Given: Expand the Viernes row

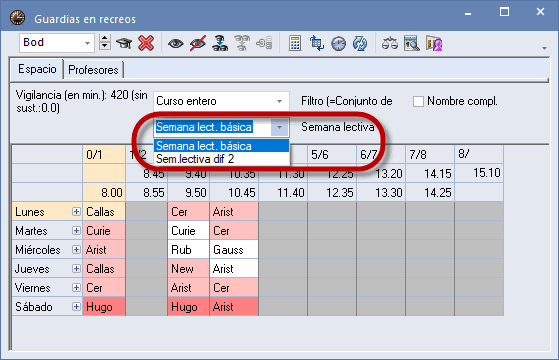Looking at the screenshot, I should [x=76, y=287].
